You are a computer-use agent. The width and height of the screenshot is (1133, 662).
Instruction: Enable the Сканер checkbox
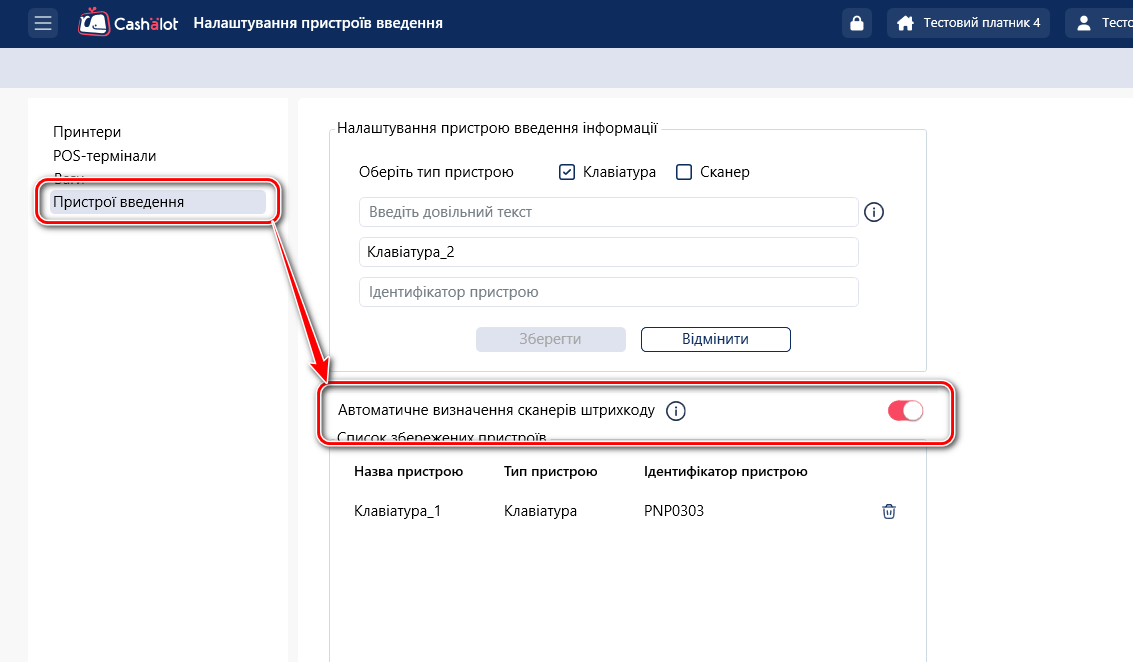(684, 172)
